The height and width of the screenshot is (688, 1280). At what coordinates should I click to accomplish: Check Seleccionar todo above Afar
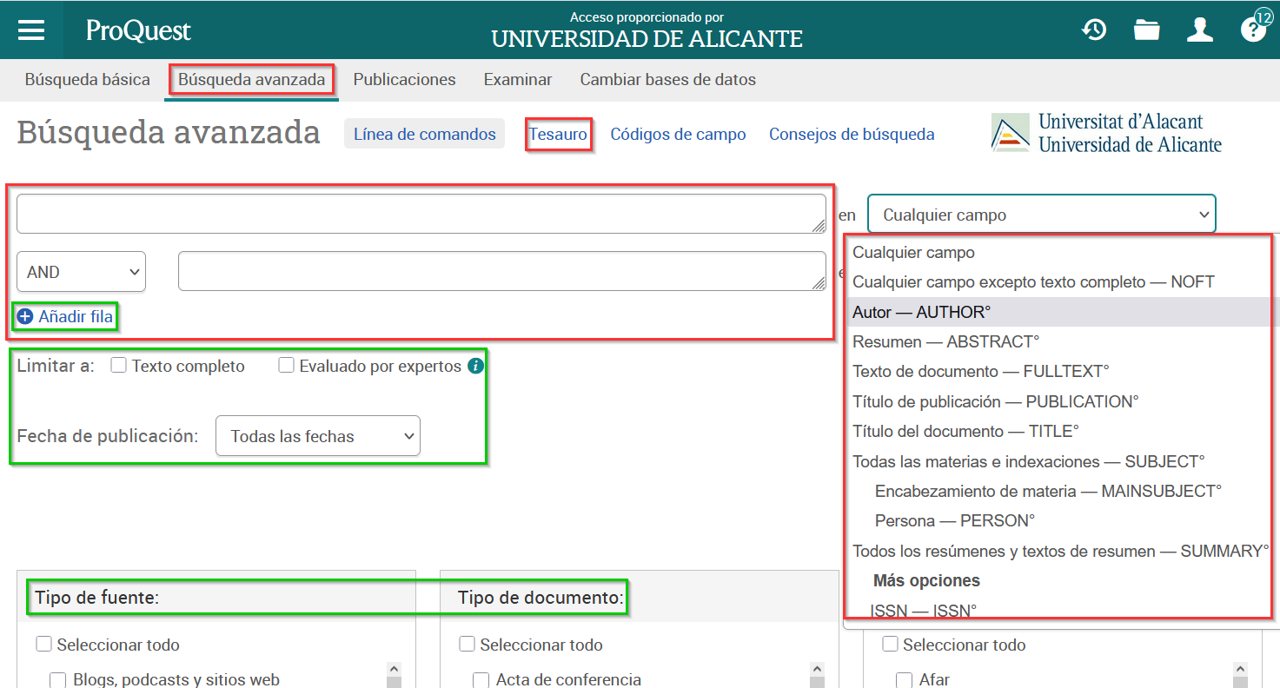pyautogui.click(x=890, y=644)
